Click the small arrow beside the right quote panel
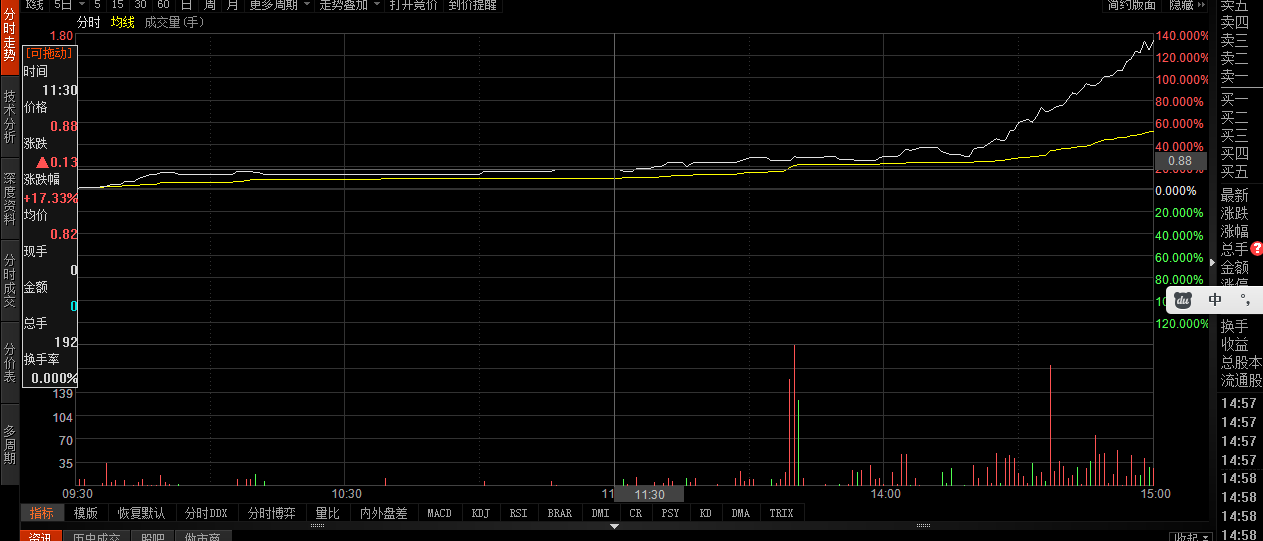The height and width of the screenshot is (541, 1263). click(x=1213, y=262)
